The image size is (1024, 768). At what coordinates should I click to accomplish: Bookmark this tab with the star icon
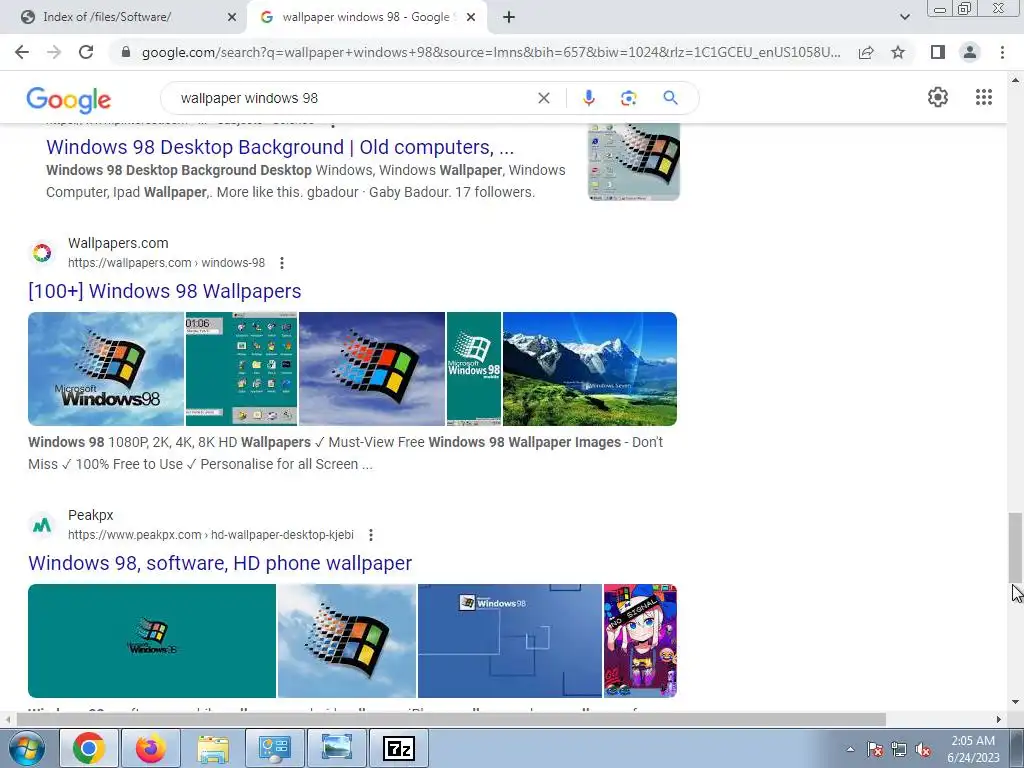tap(898, 52)
